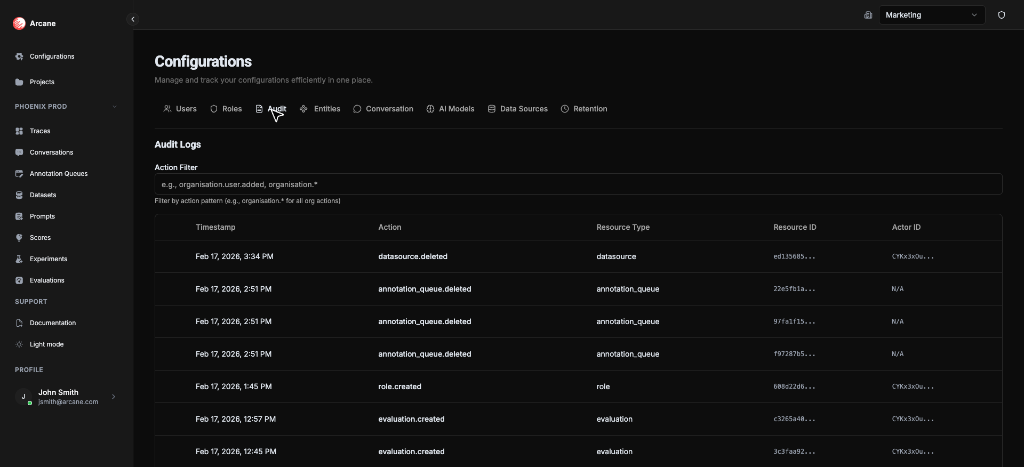Click resource ID 97fa1f15...

pyautogui.click(x=794, y=321)
